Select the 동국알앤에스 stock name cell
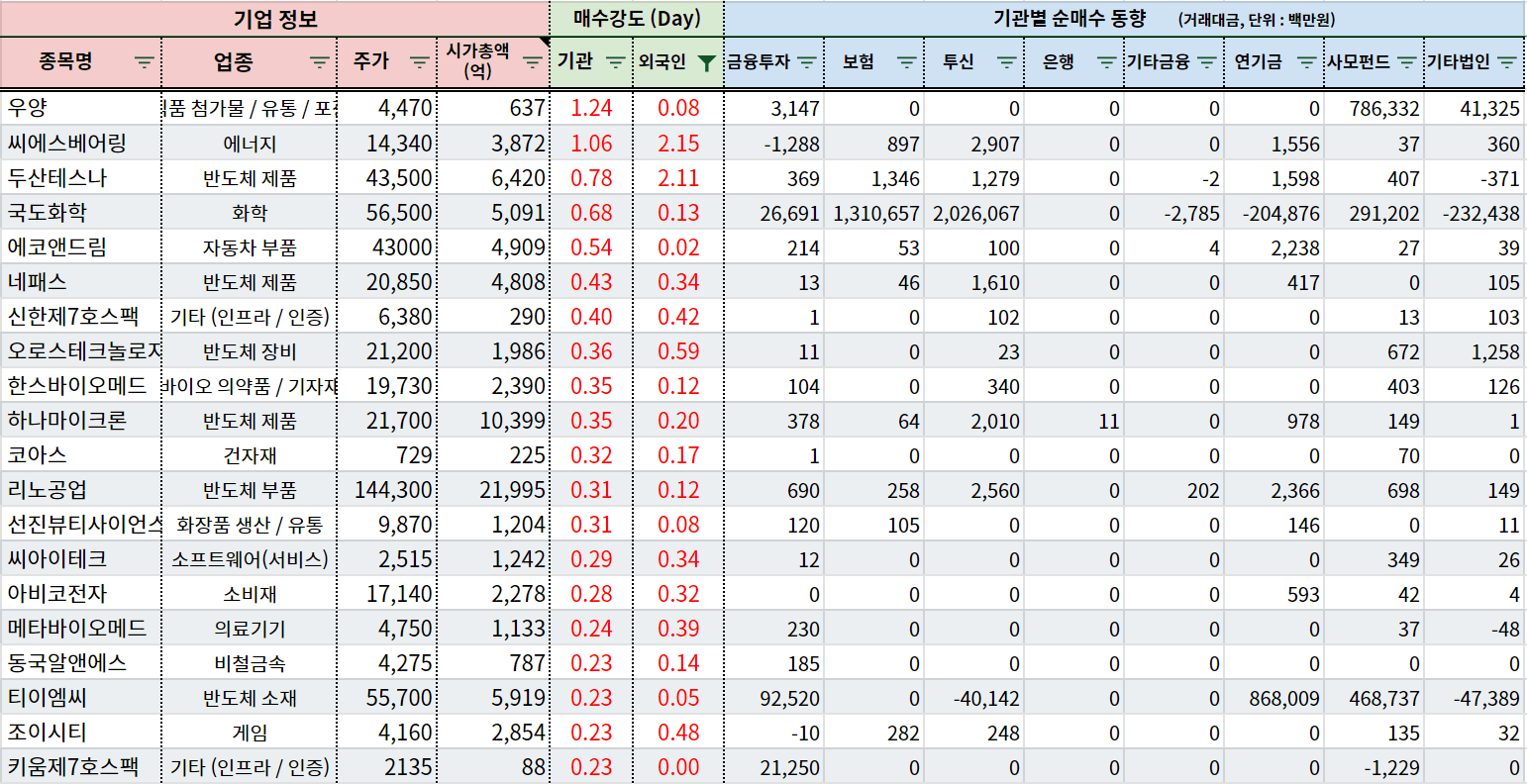 pos(81,662)
